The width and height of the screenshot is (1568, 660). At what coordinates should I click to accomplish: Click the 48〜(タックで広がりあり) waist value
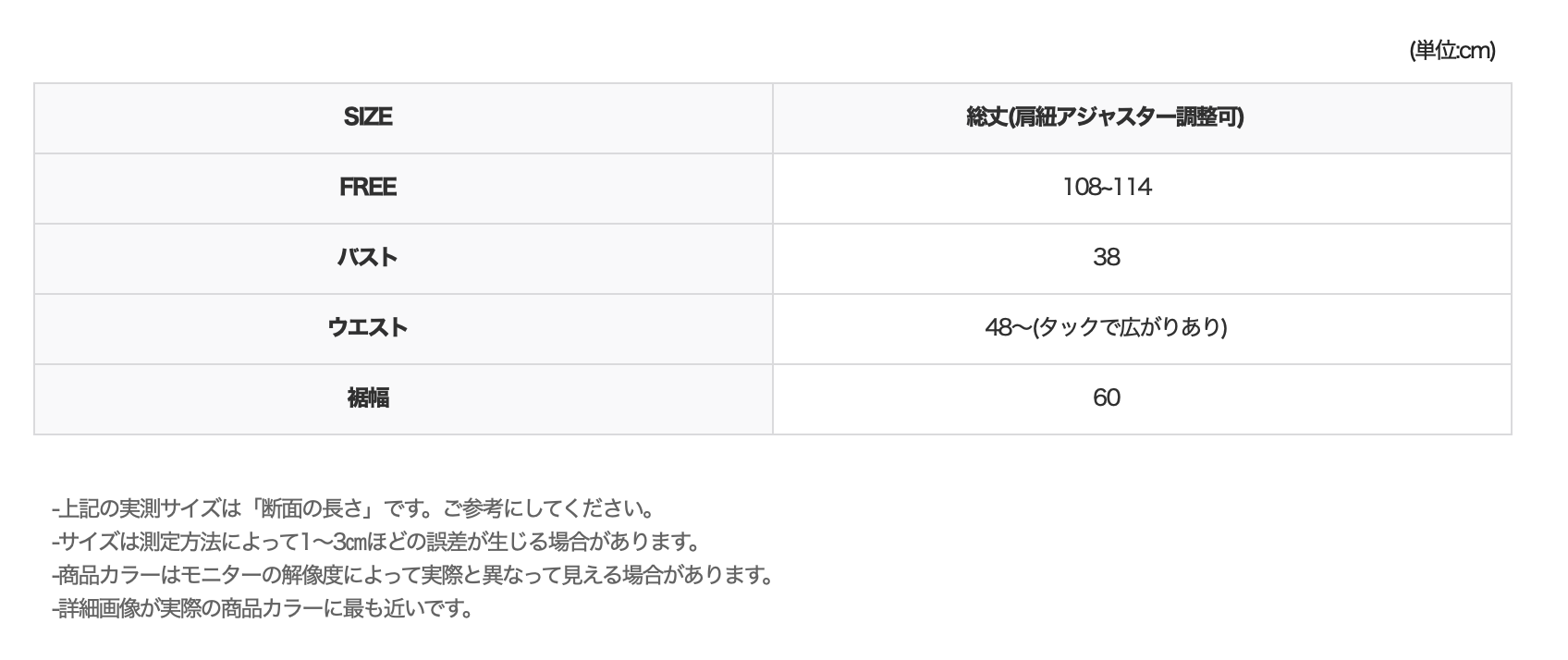coord(1106,327)
